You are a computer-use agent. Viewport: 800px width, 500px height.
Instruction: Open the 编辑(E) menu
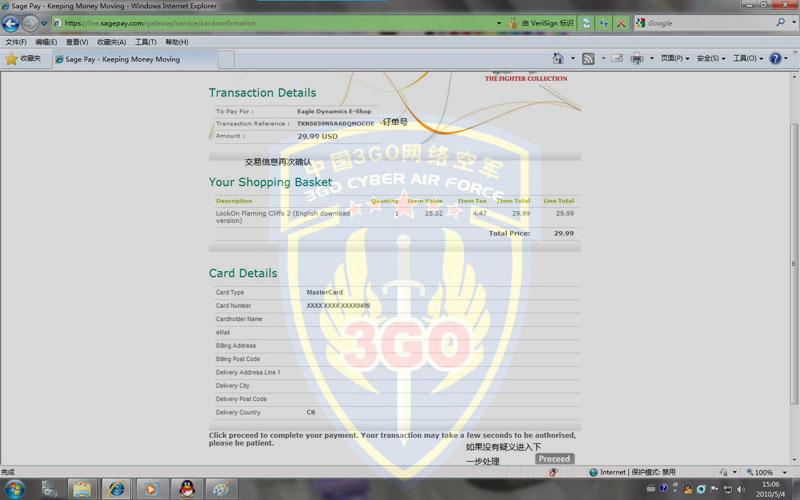coord(46,42)
